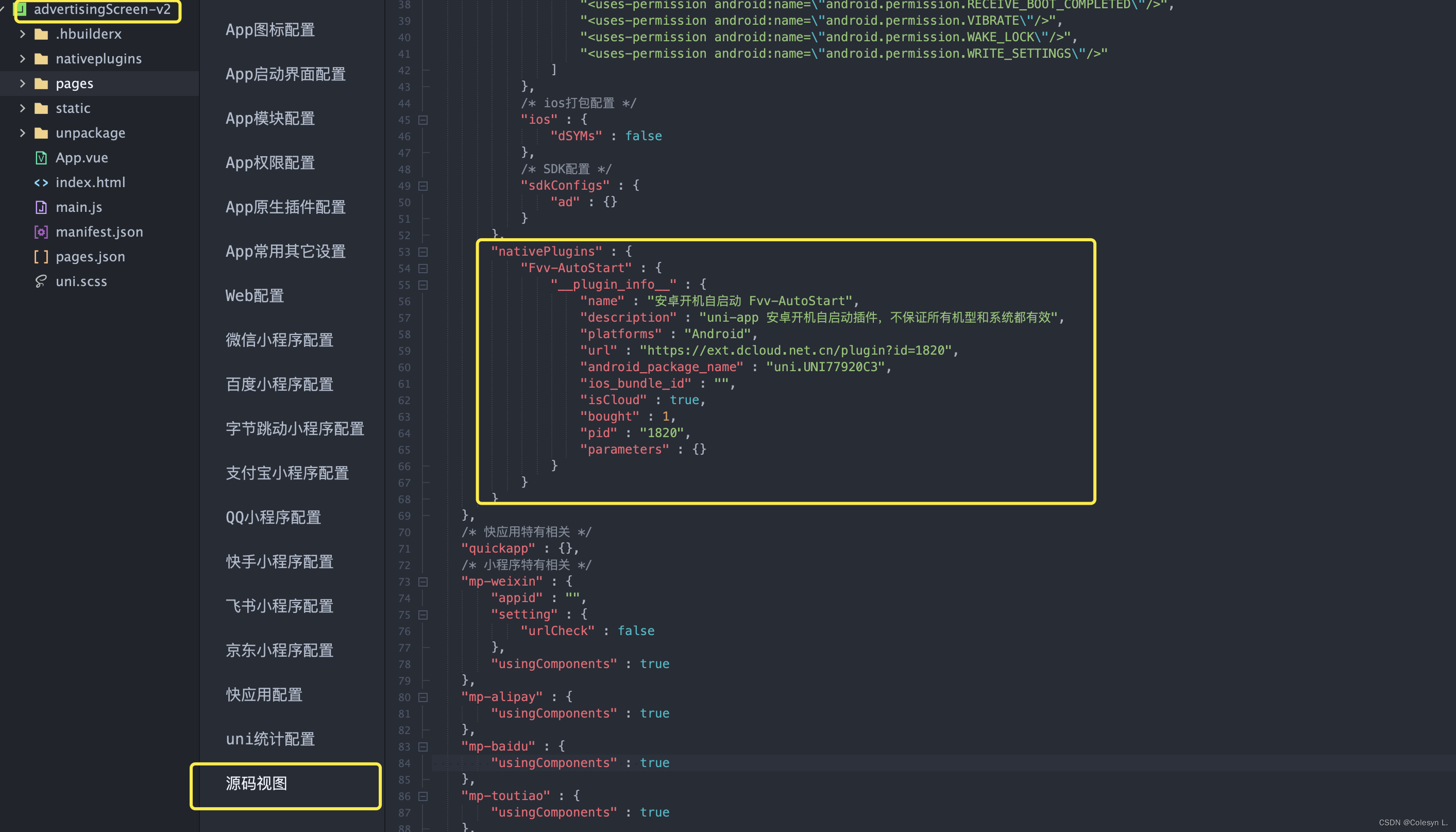The width and height of the screenshot is (1456, 832).
Task: Select 微信小程序配置 in sidebar
Action: pyautogui.click(x=279, y=340)
